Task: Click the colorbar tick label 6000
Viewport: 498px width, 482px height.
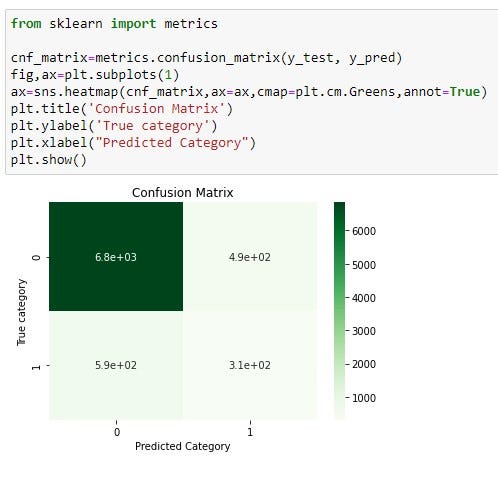Action: 364,231
